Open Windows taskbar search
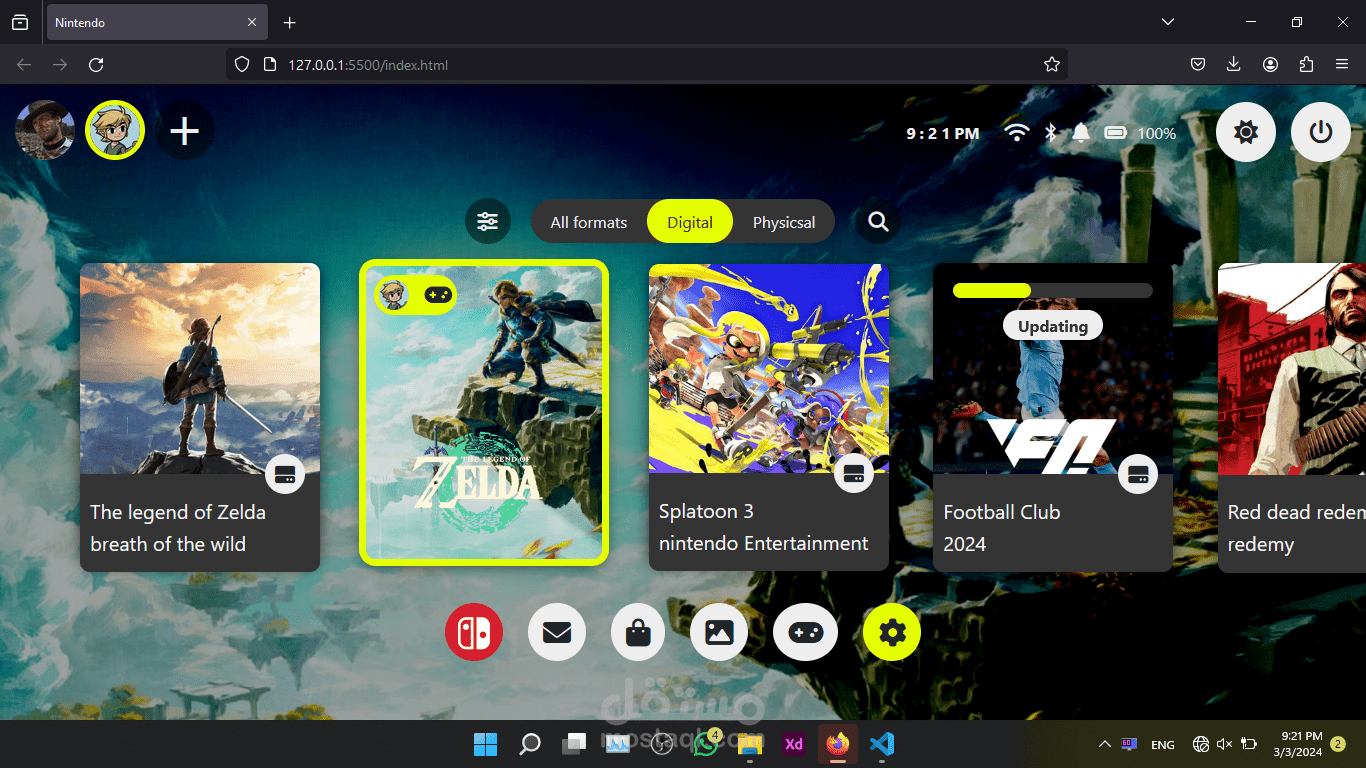 pyautogui.click(x=530, y=744)
